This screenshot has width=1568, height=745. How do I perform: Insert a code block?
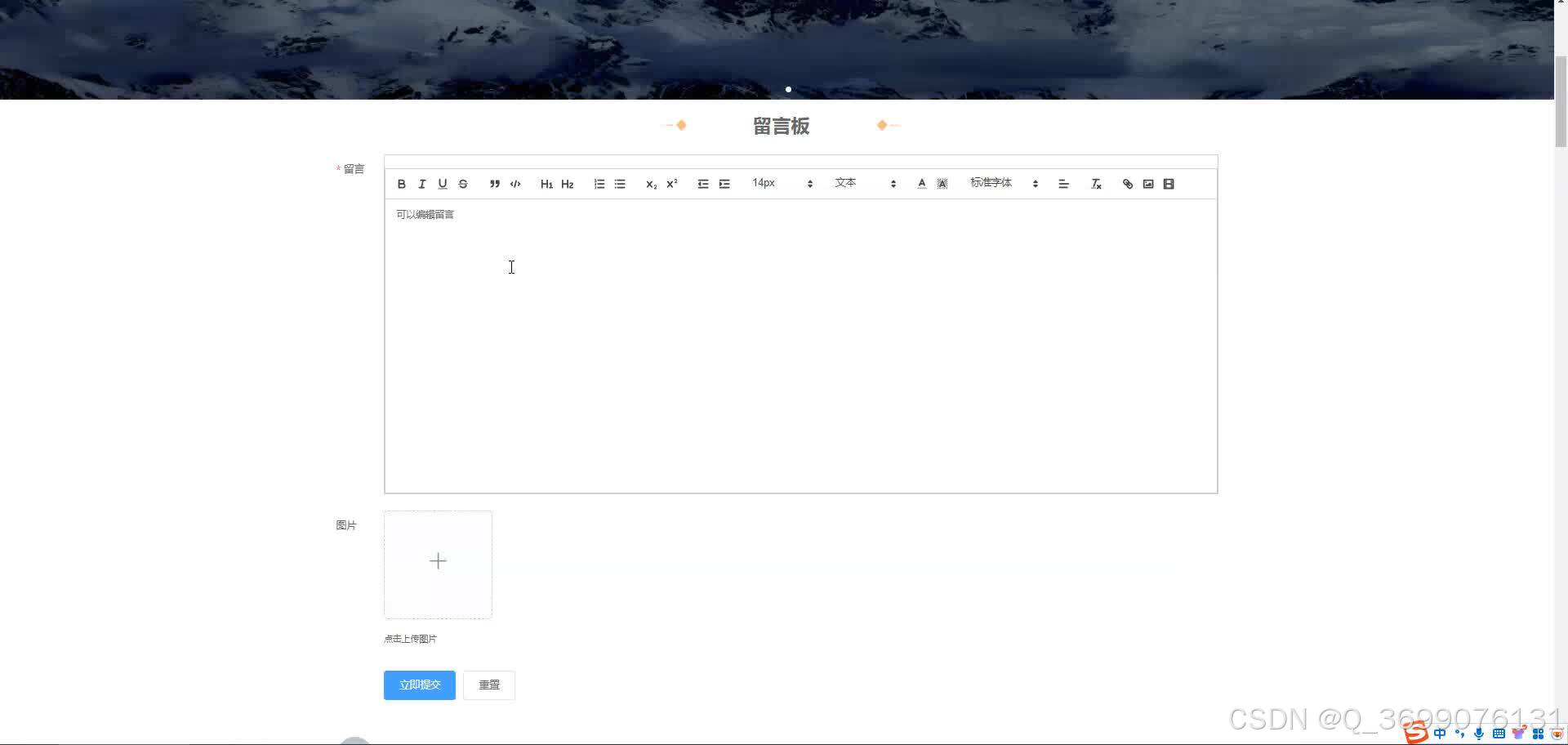515,184
